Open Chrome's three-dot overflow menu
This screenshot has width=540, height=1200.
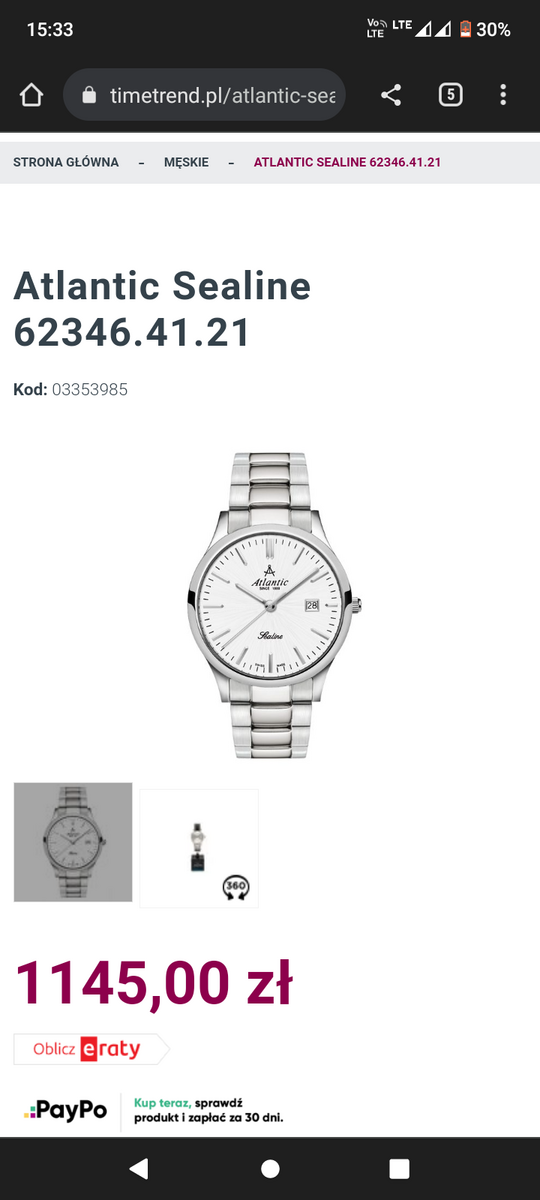503,95
